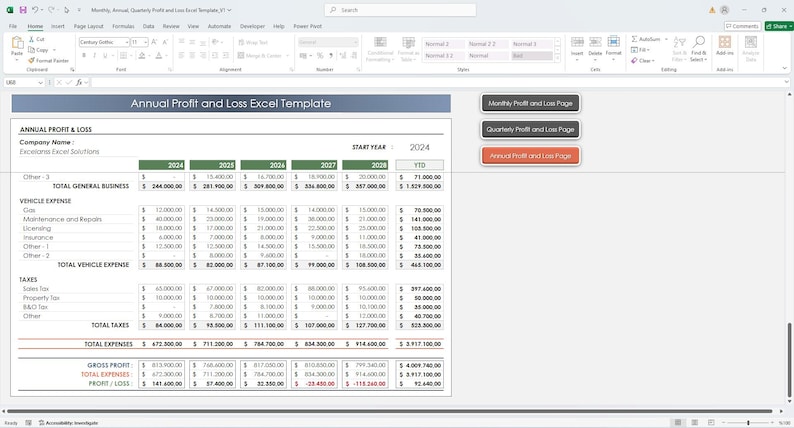The width and height of the screenshot is (794, 428).
Task: Apply the Fill Color bucket
Action: click(x=142, y=55)
